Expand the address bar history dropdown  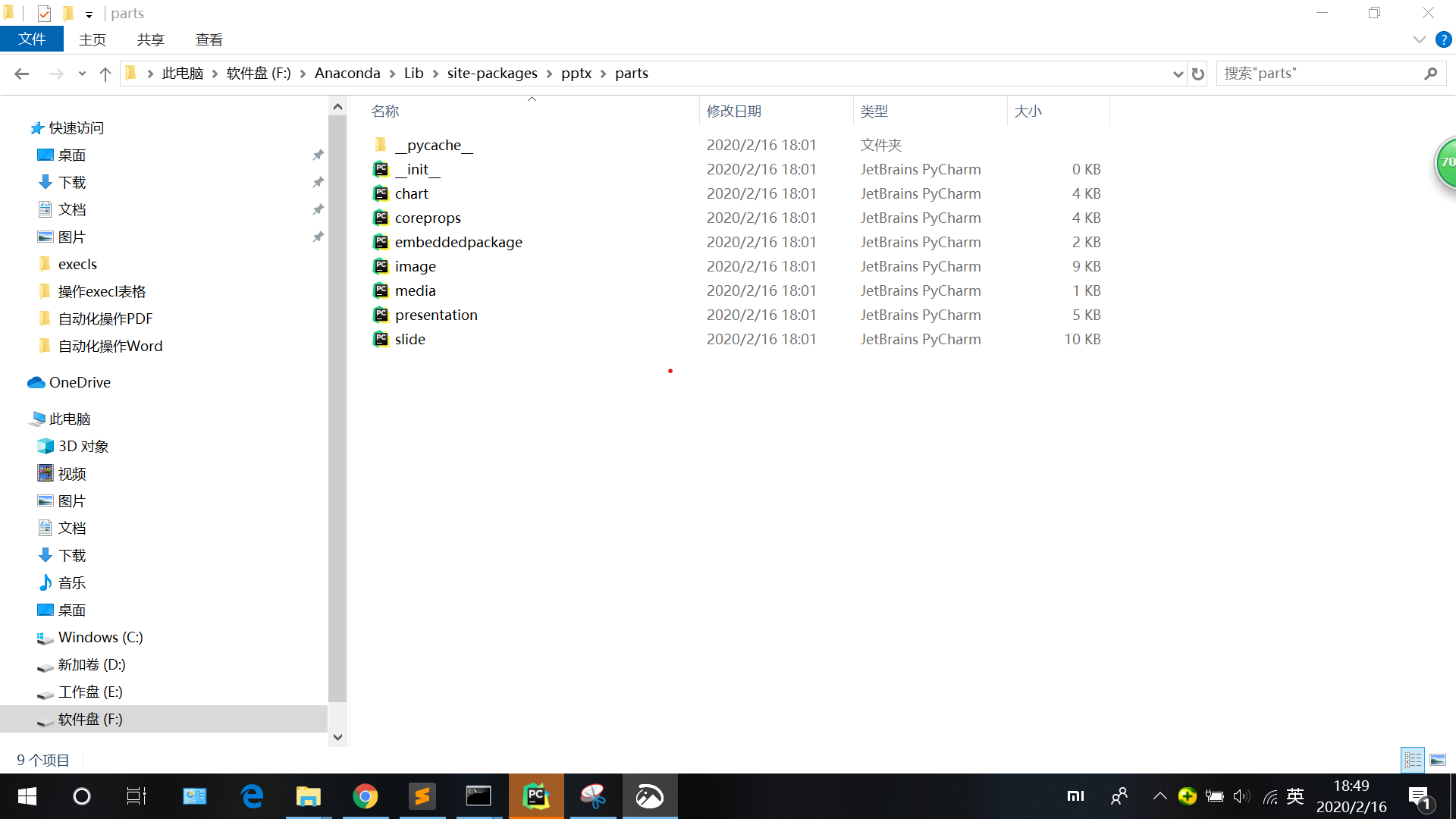tap(1178, 74)
